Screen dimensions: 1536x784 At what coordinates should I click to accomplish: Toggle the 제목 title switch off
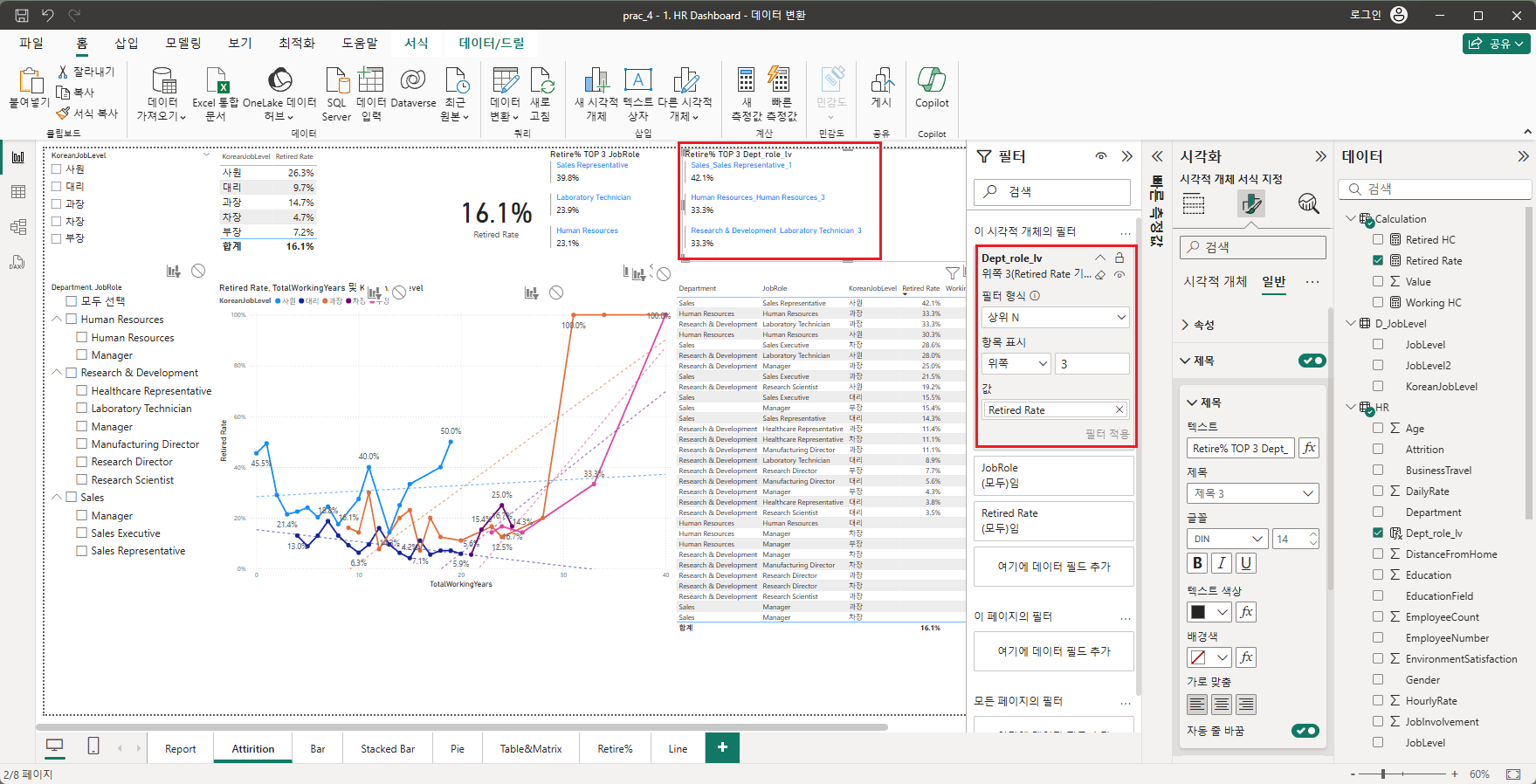1312,361
